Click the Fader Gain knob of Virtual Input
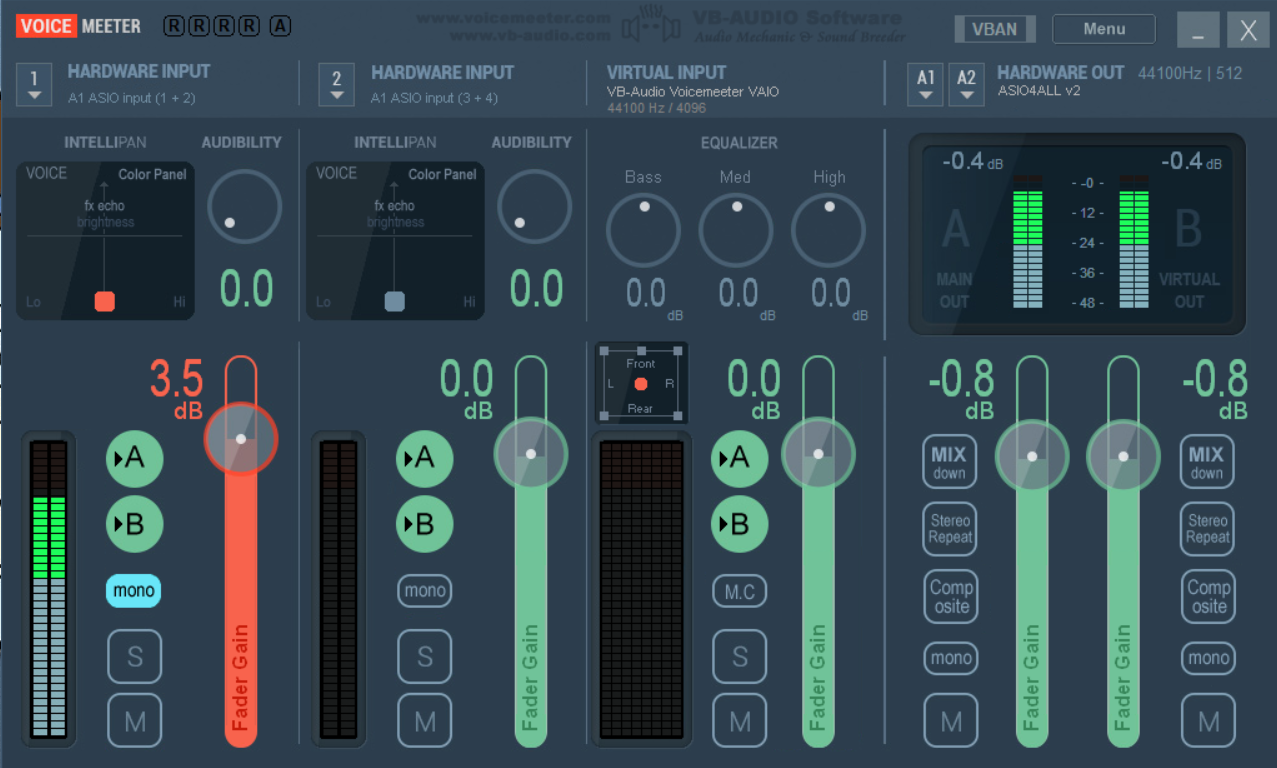 tap(818, 454)
